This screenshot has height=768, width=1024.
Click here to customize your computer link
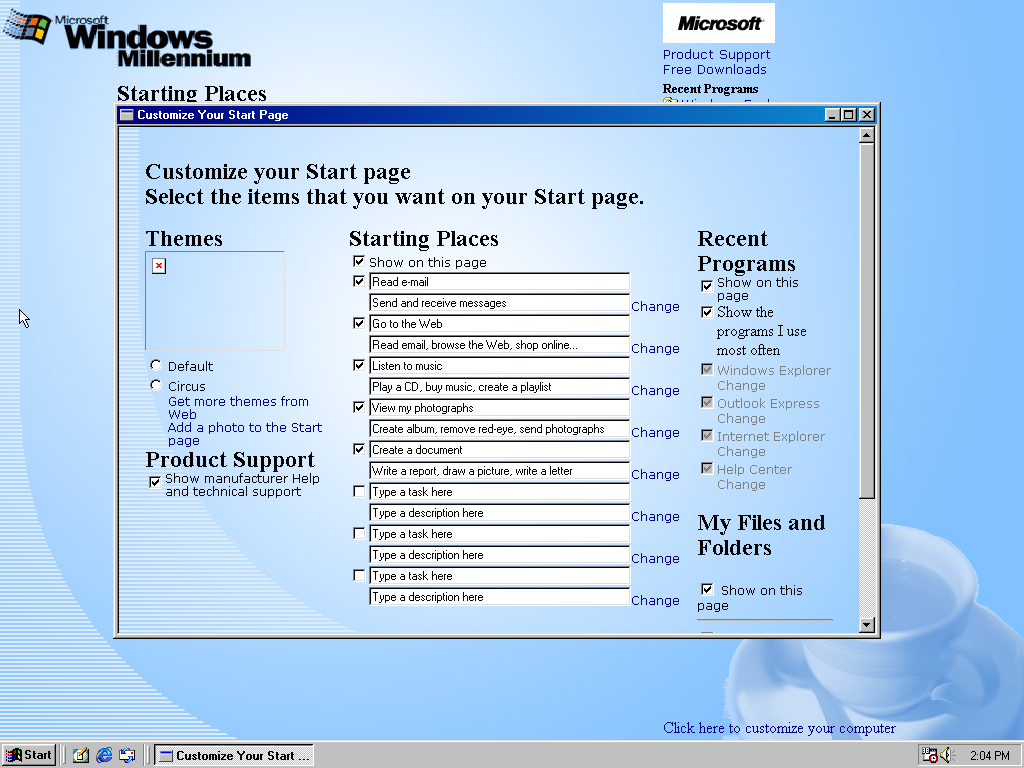779,728
